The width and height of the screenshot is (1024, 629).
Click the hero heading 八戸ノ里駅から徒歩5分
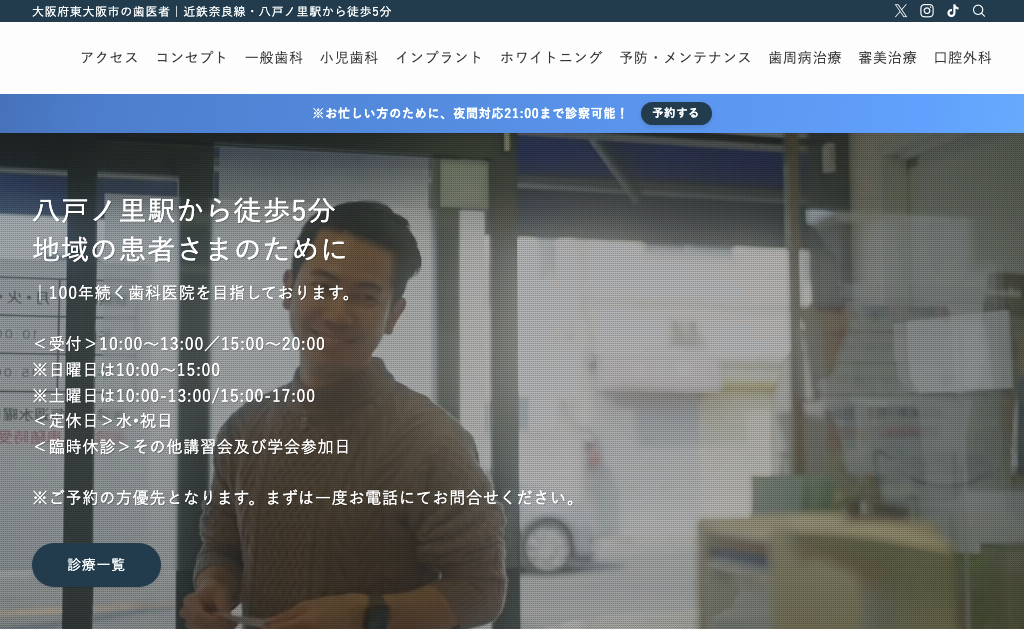coord(184,212)
